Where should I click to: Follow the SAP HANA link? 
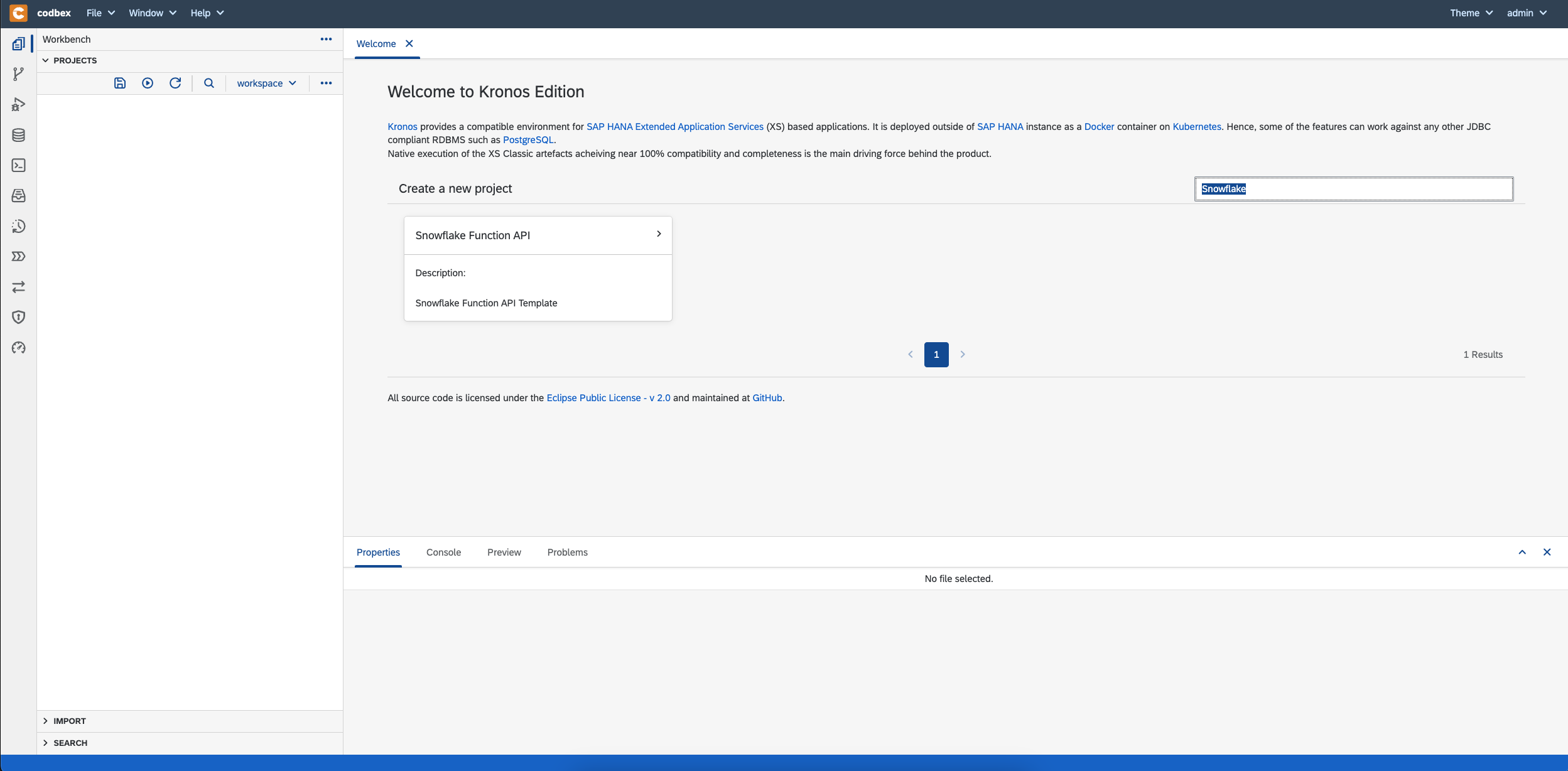click(x=1000, y=126)
